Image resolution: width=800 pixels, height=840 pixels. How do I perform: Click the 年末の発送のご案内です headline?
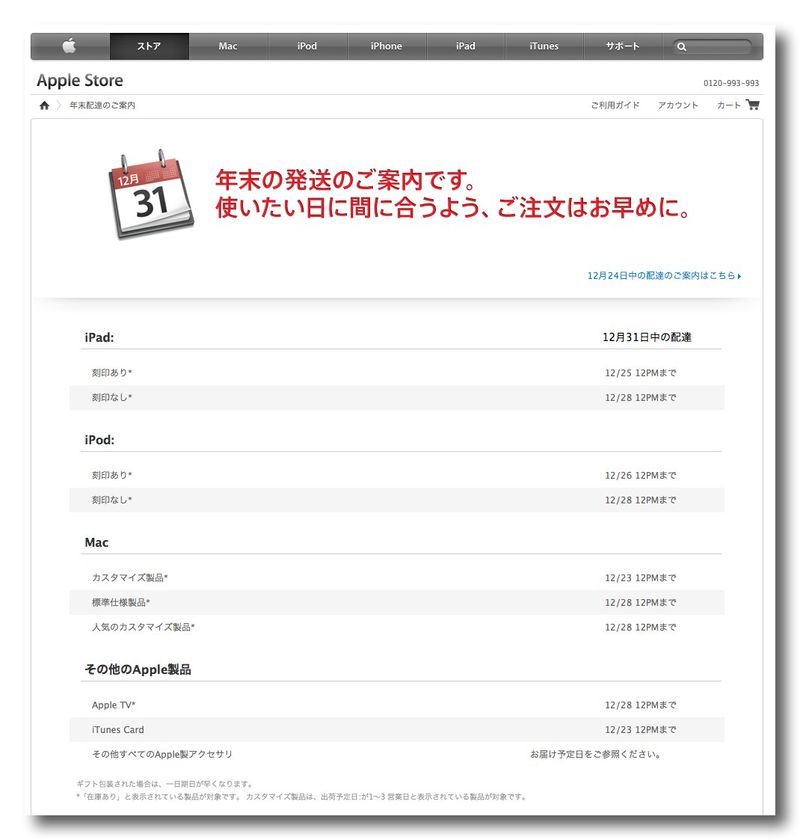(x=346, y=179)
